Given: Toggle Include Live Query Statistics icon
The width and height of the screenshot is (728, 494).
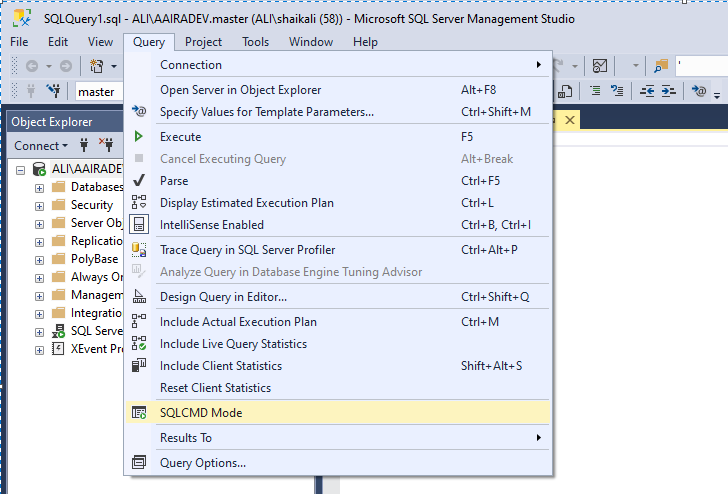Looking at the screenshot, I should pos(138,344).
